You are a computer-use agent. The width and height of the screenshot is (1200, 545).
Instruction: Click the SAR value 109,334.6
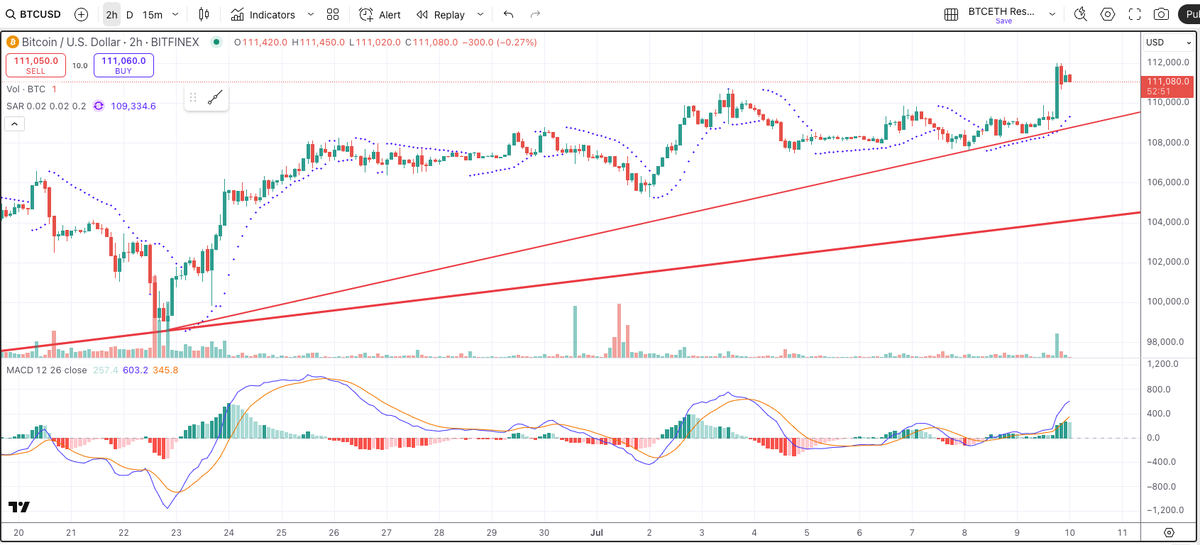click(x=133, y=106)
